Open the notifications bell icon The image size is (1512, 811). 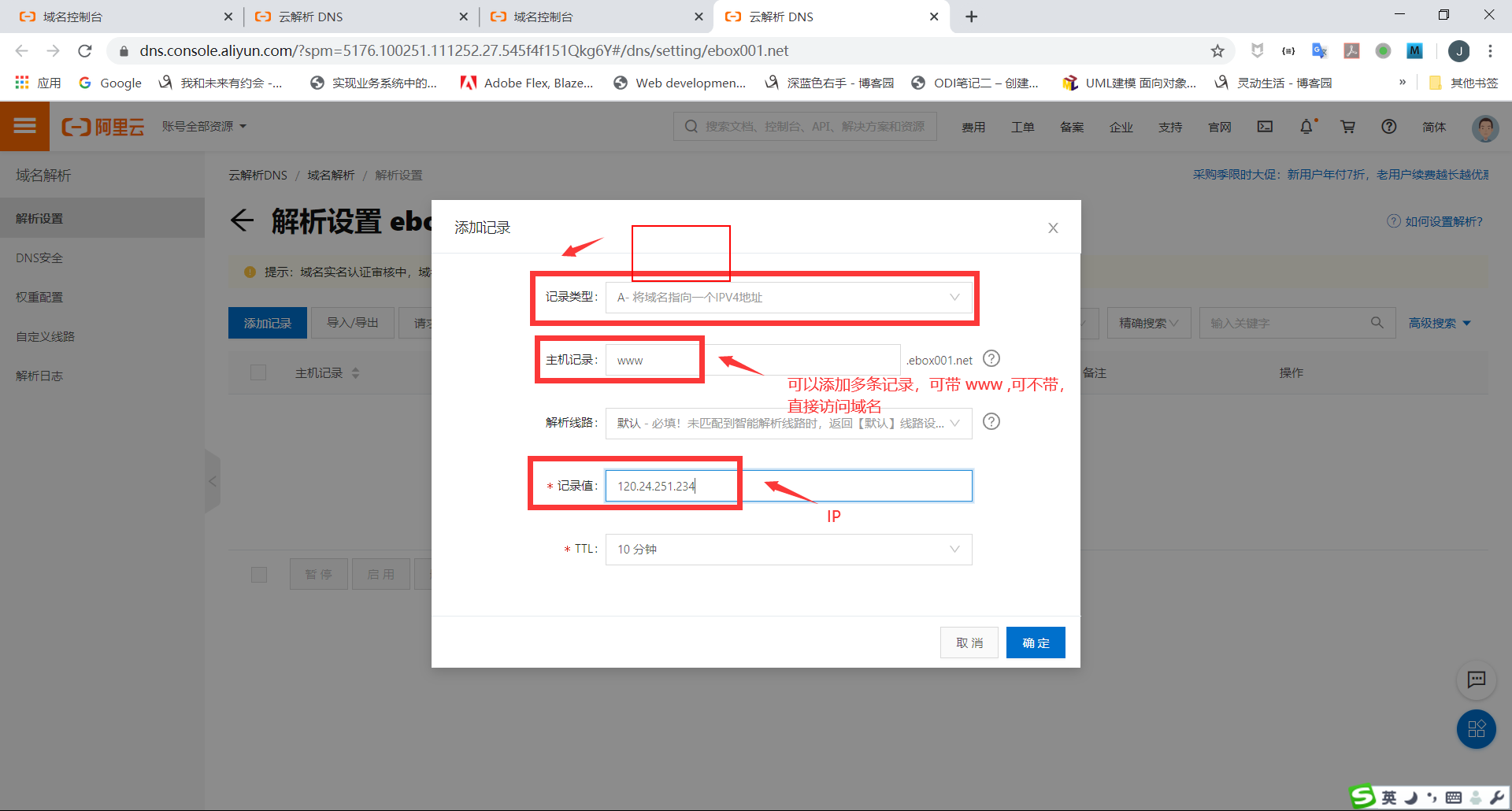(1307, 126)
